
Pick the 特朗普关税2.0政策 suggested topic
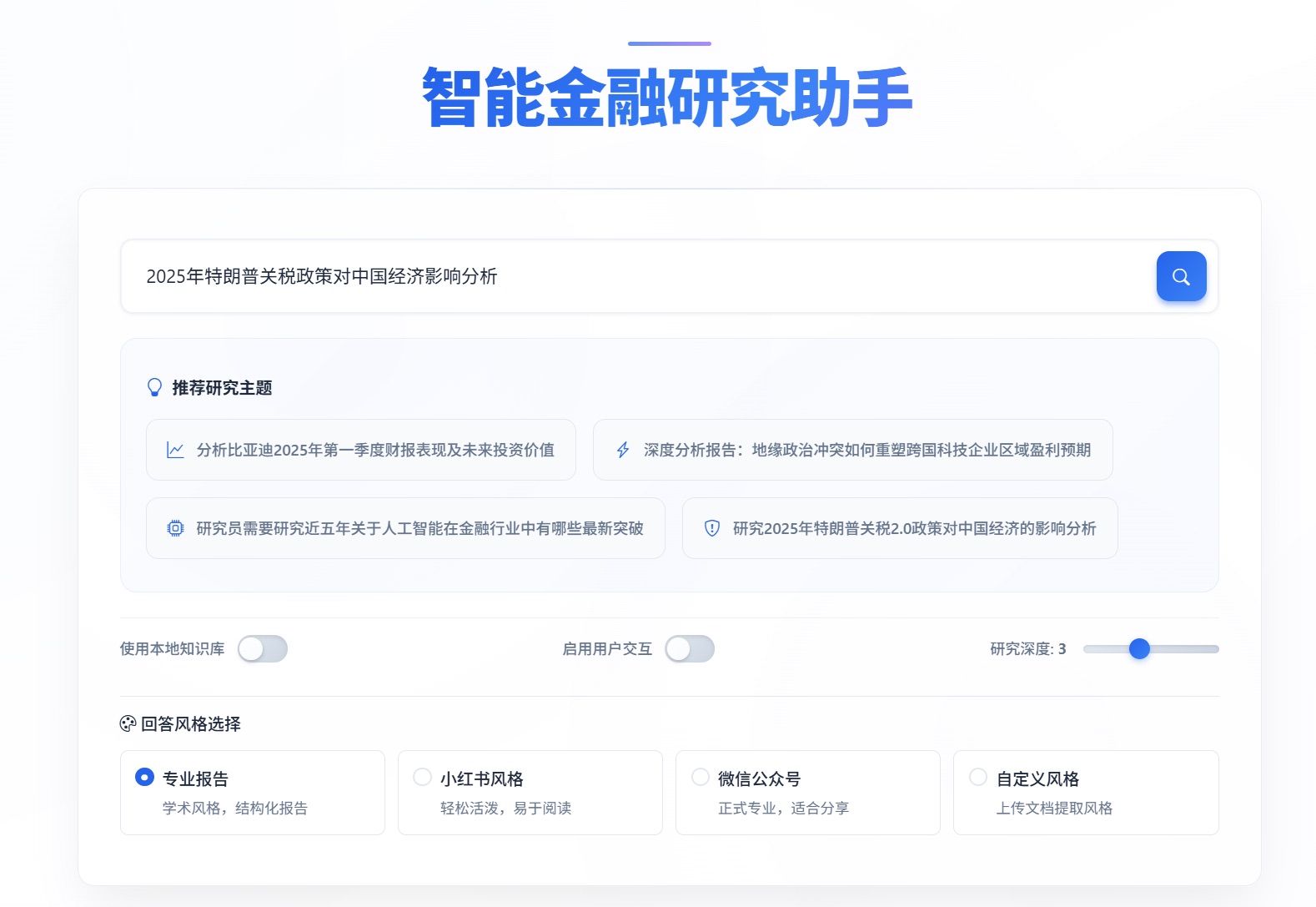coord(914,528)
